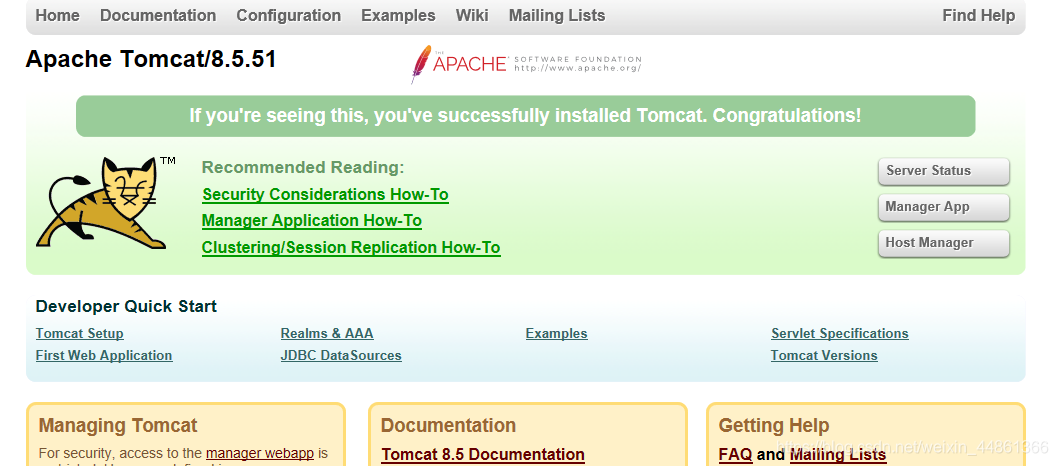Screen dimensions: 1058x466
Task: Click the Apache Tomcat/8.5.51 heading
Action: tap(151, 59)
